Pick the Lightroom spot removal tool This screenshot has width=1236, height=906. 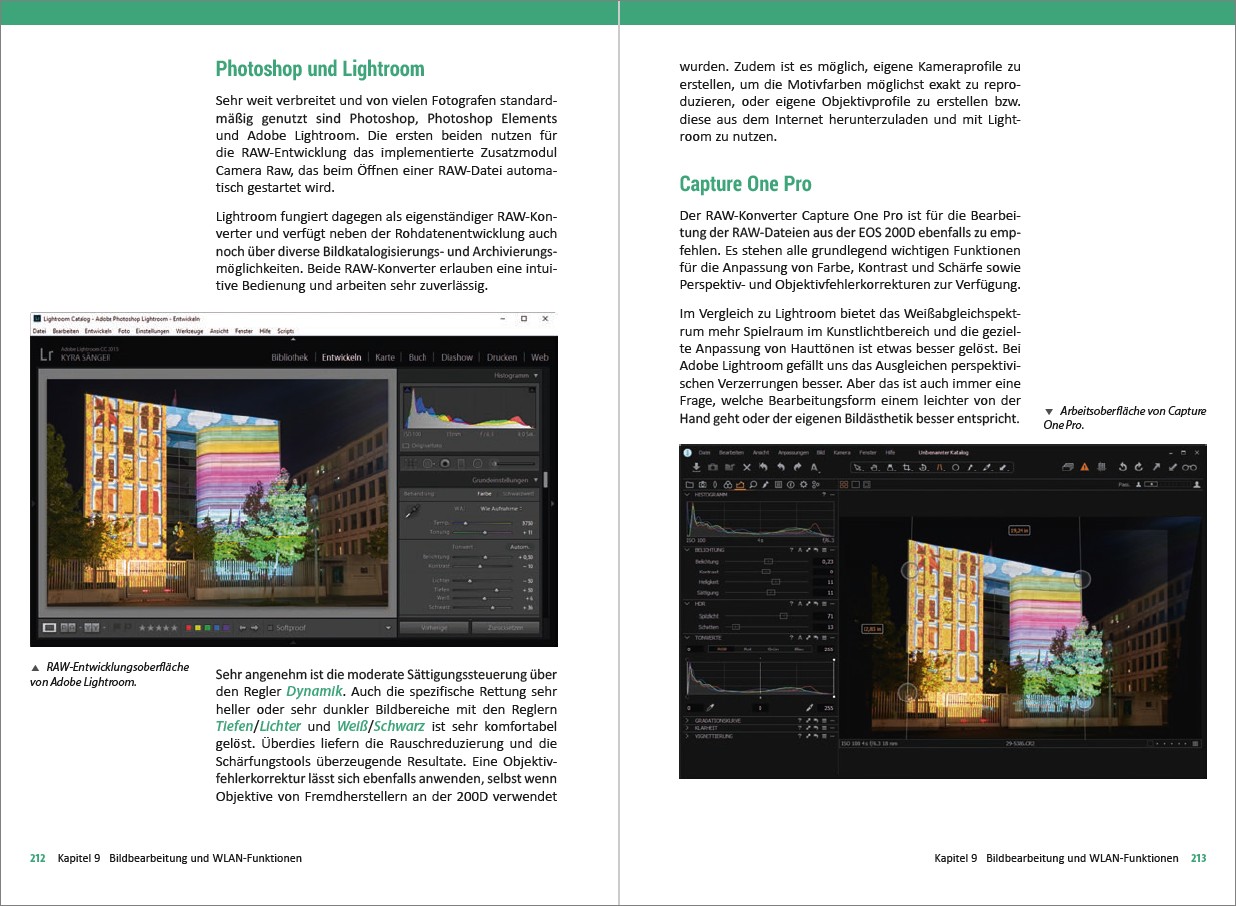tap(428, 464)
